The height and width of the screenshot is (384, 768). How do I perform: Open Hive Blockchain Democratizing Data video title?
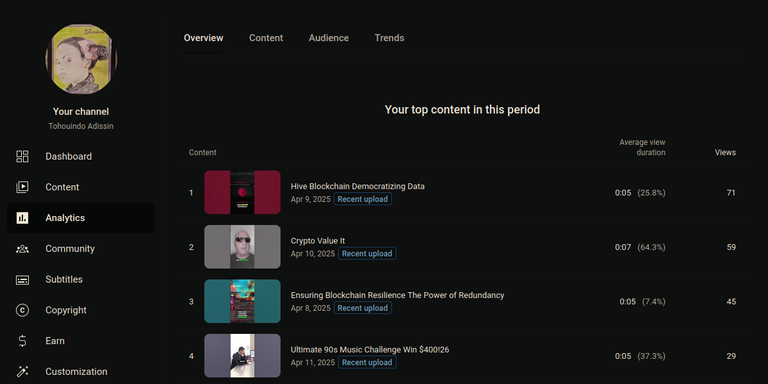(x=358, y=186)
